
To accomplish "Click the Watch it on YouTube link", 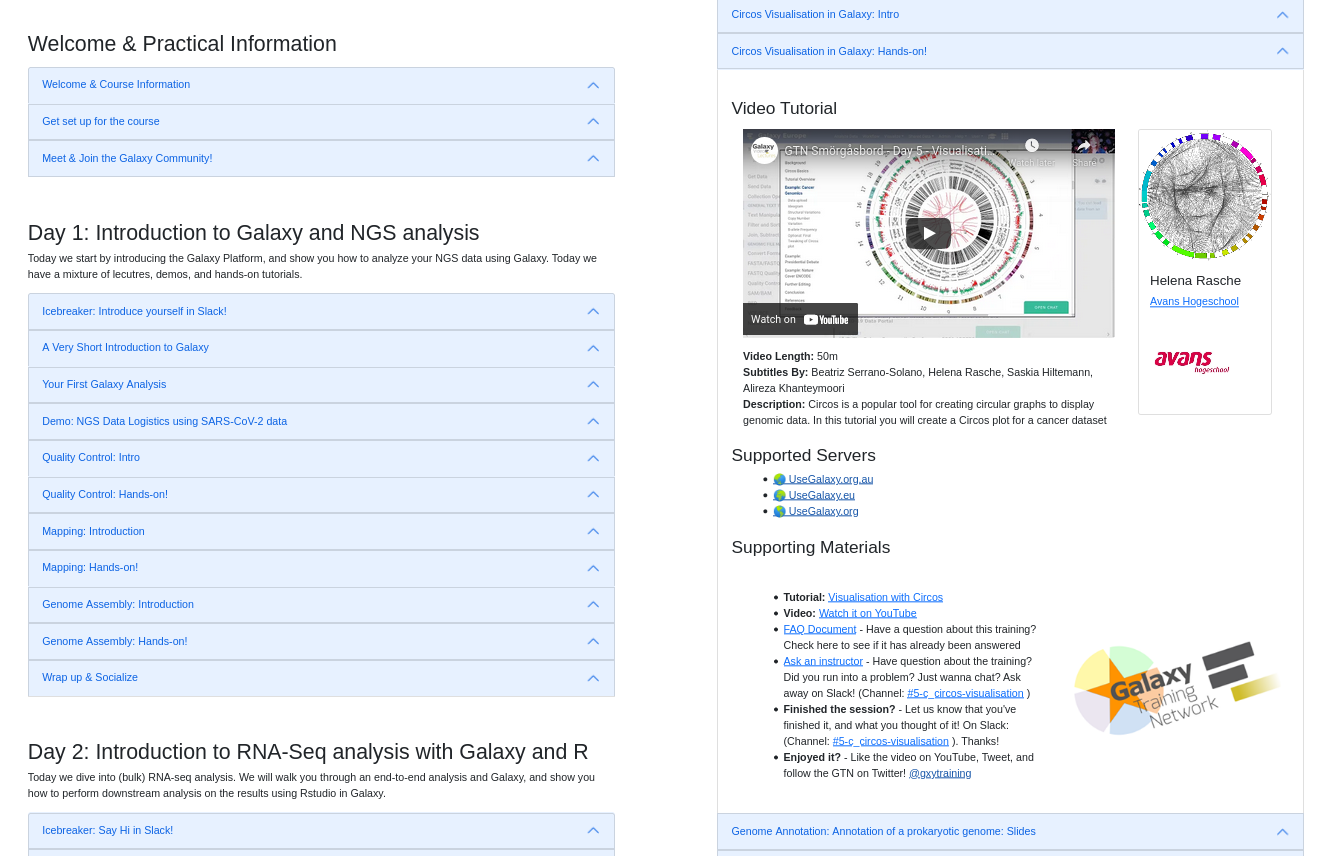I will pos(867,613).
